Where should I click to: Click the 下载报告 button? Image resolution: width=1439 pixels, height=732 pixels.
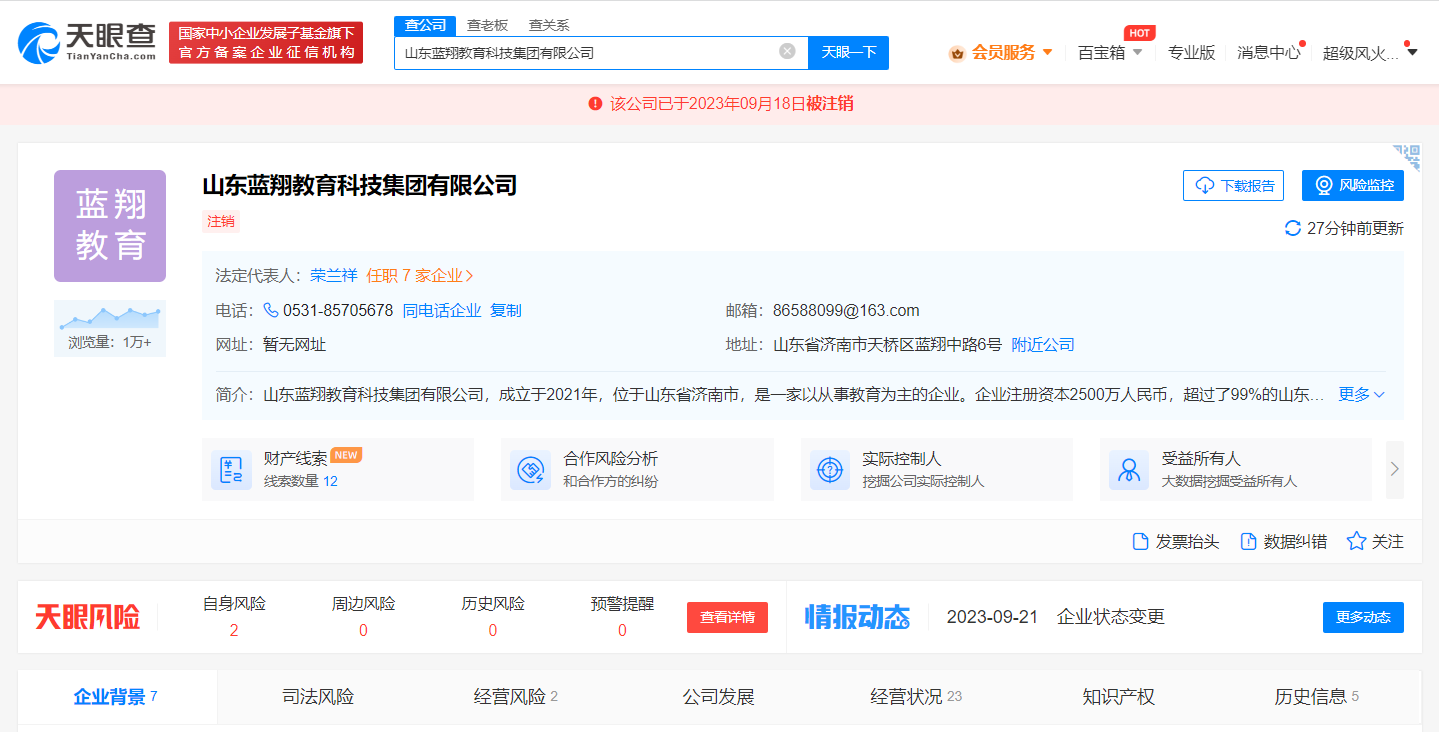pyautogui.click(x=1233, y=185)
